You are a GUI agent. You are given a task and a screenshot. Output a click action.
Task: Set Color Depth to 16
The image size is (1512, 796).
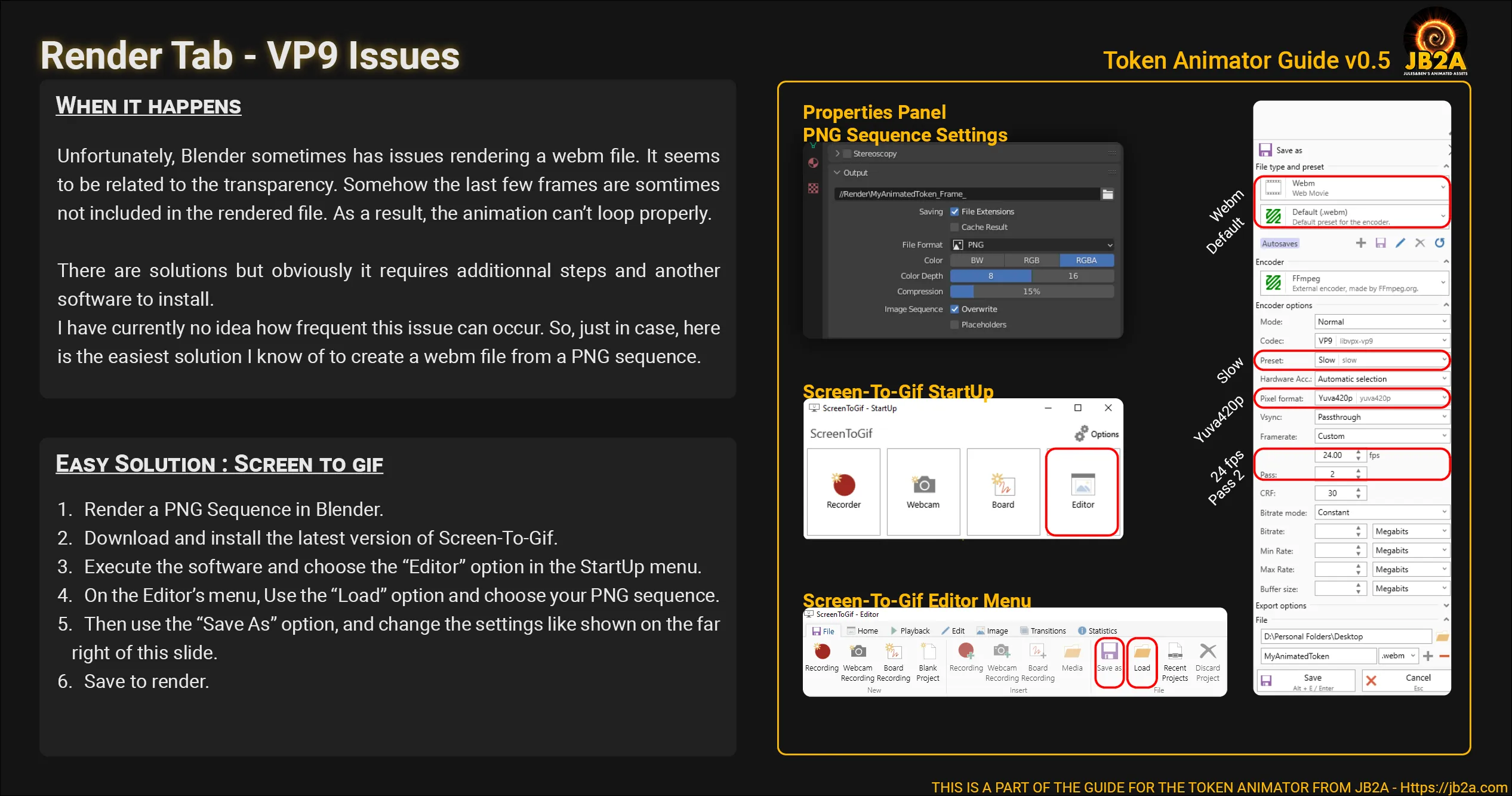1073,276
